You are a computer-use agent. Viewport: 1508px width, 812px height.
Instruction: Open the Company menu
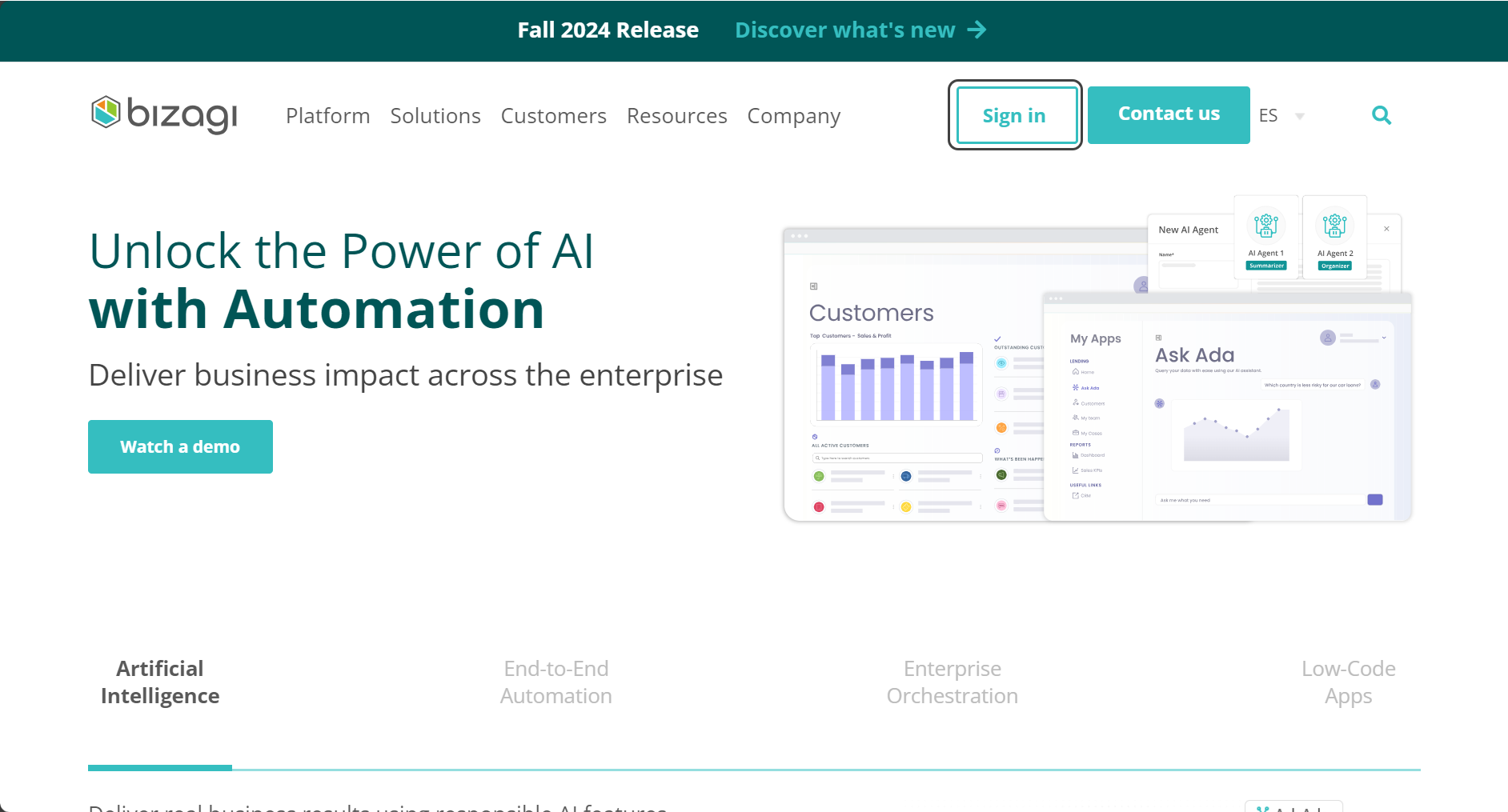[x=794, y=117]
